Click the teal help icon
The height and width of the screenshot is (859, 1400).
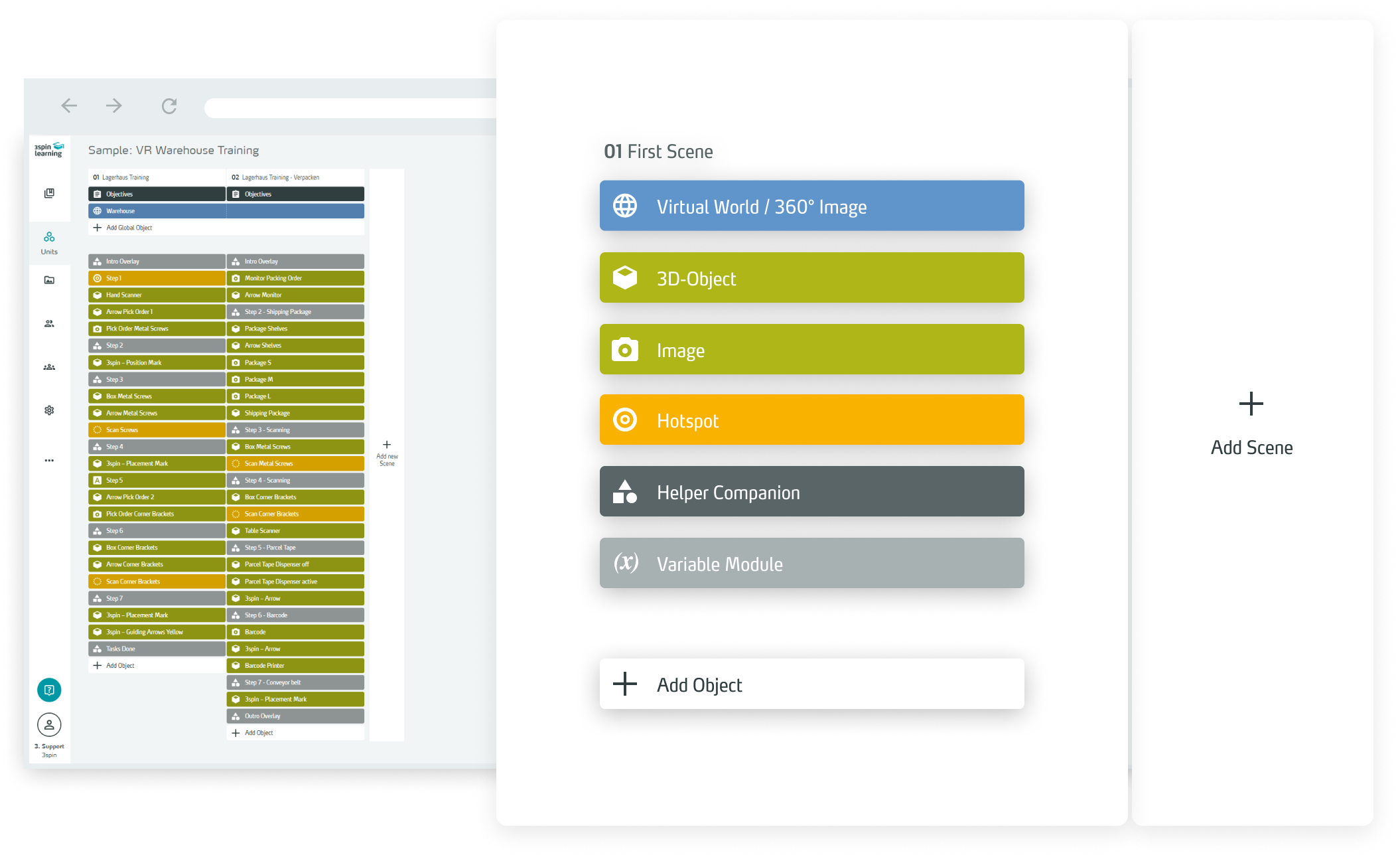[49, 690]
